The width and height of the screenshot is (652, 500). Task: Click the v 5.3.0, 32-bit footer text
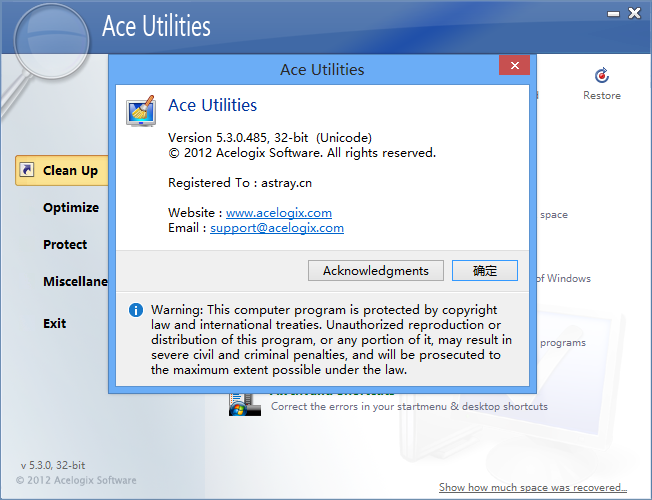coord(53,465)
